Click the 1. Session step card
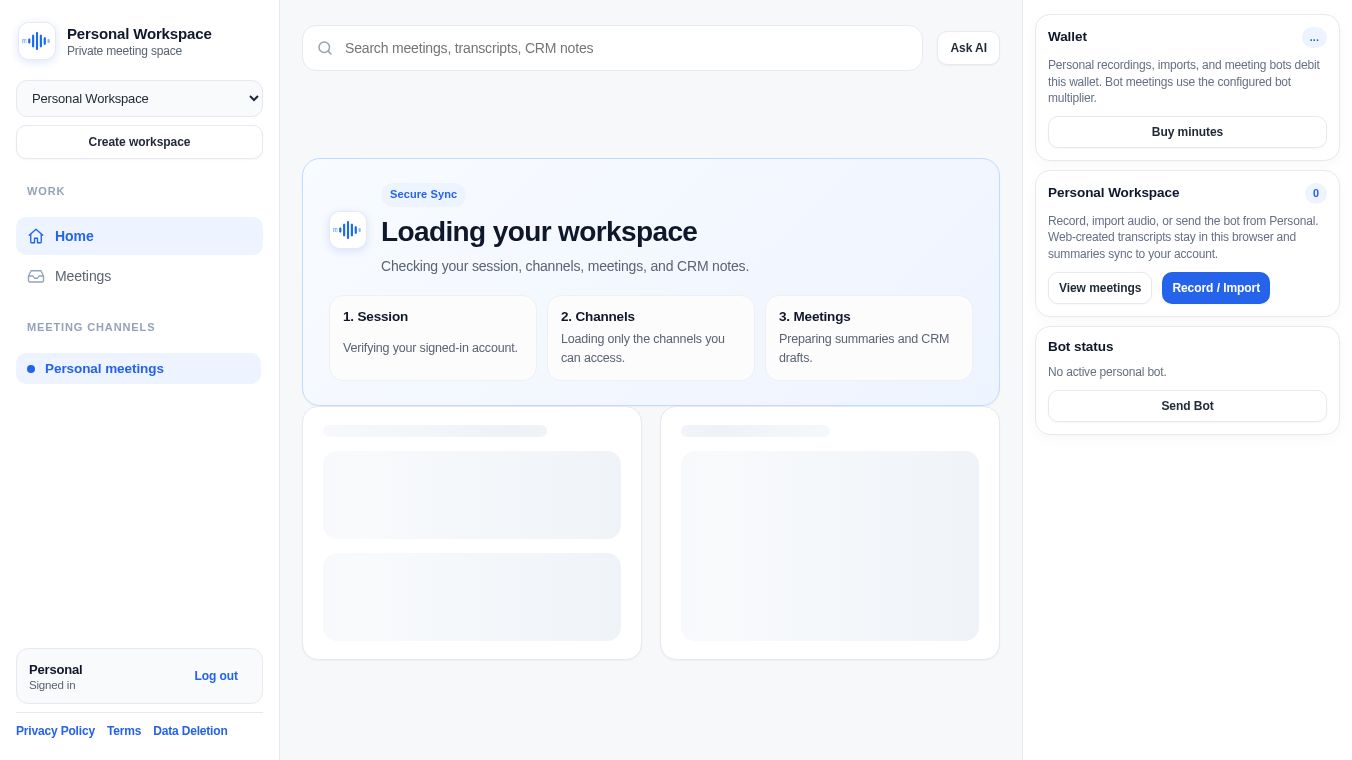The image size is (1352, 760). (433, 338)
